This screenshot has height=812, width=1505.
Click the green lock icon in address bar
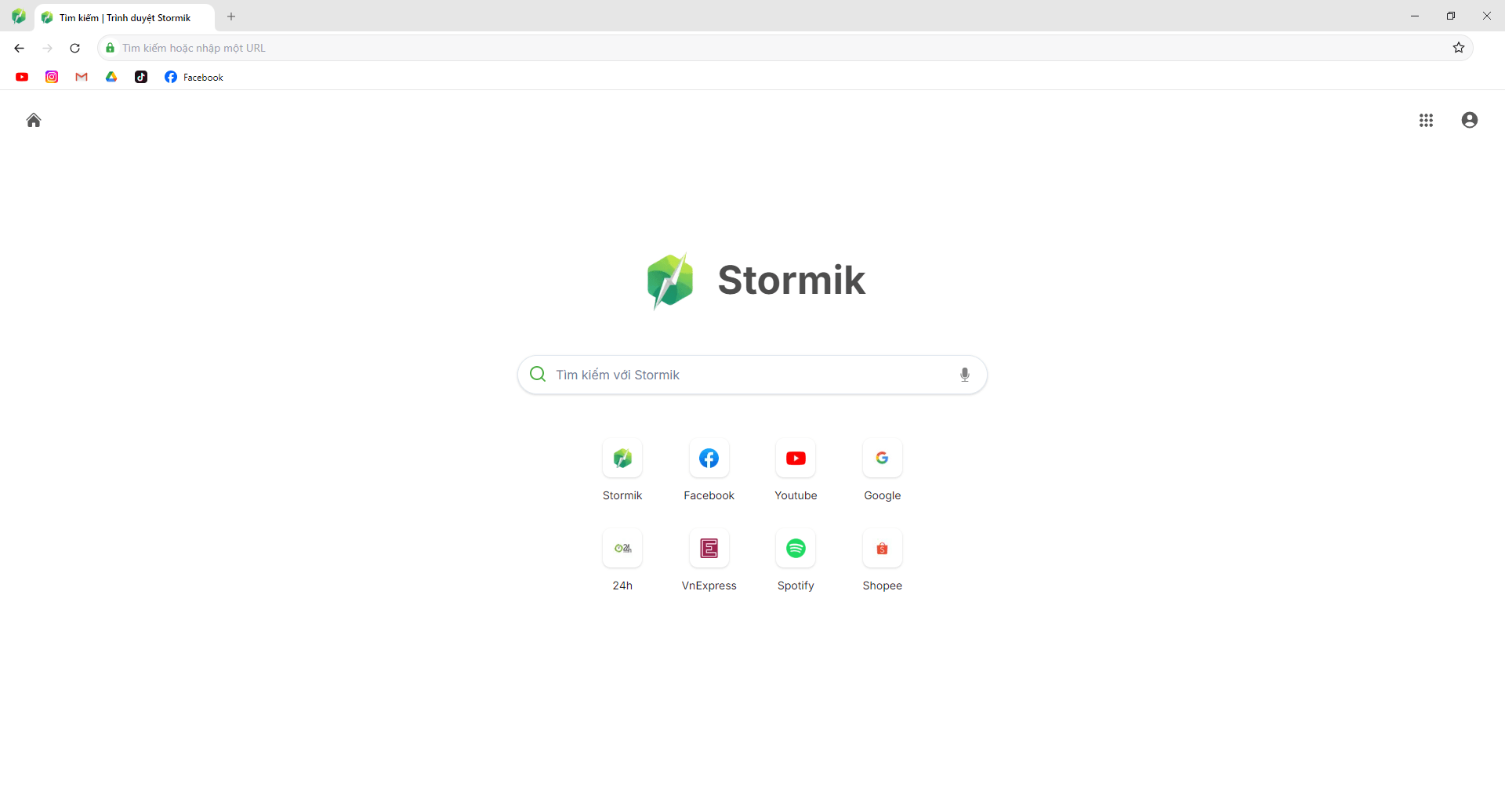point(111,48)
